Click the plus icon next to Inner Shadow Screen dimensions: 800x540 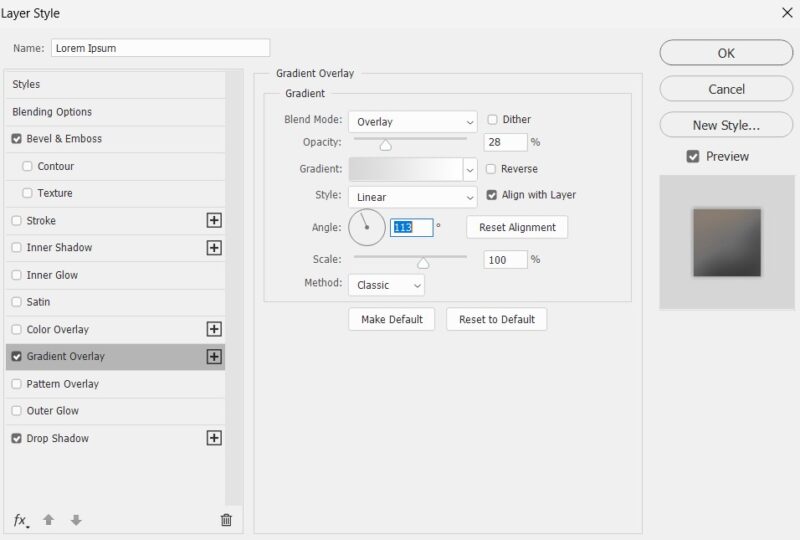(214, 248)
